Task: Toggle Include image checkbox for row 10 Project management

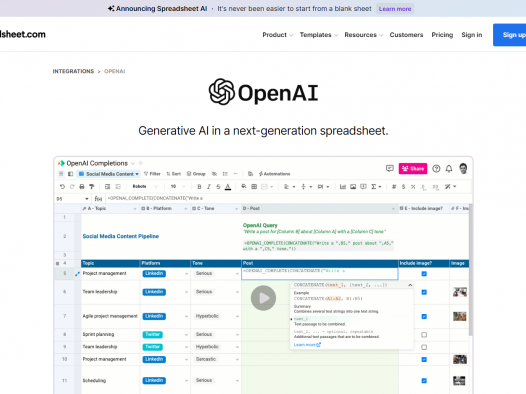Action: [x=424, y=359]
